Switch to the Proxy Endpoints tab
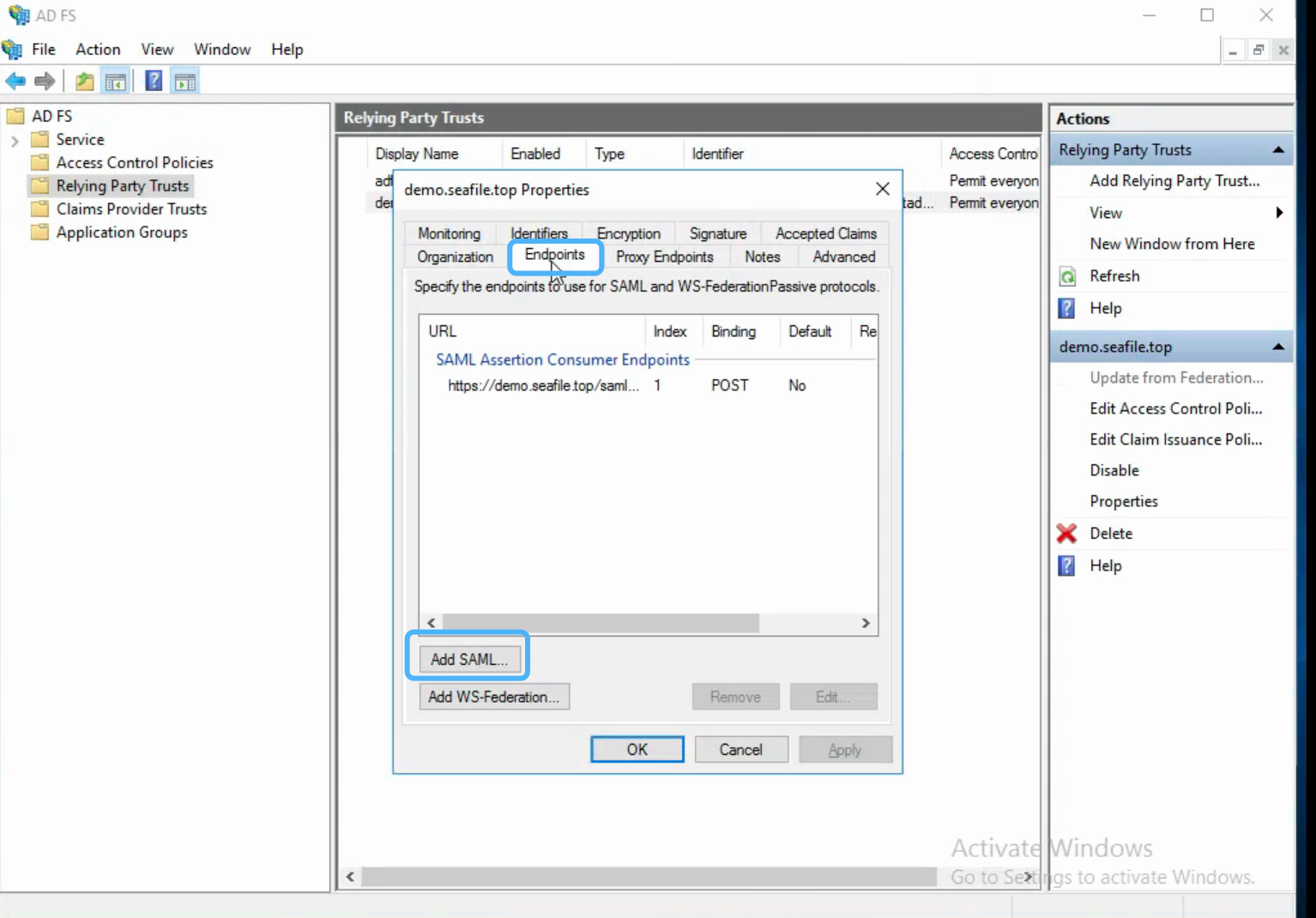The height and width of the screenshot is (918, 1316). click(664, 257)
